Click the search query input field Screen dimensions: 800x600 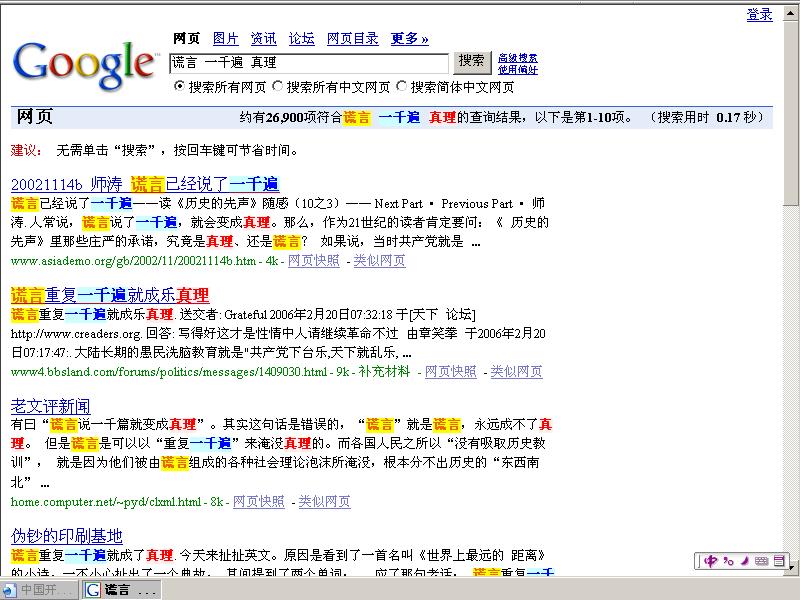pyautogui.click(x=309, y=63)
